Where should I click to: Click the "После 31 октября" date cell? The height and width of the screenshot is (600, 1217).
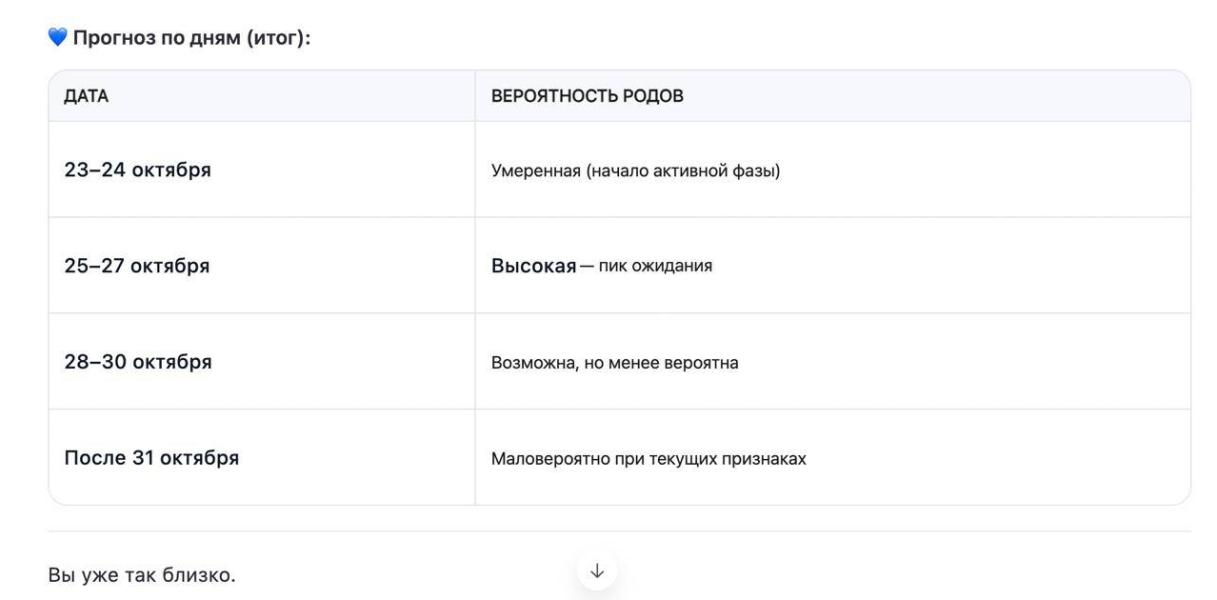[x=151, y=458]
